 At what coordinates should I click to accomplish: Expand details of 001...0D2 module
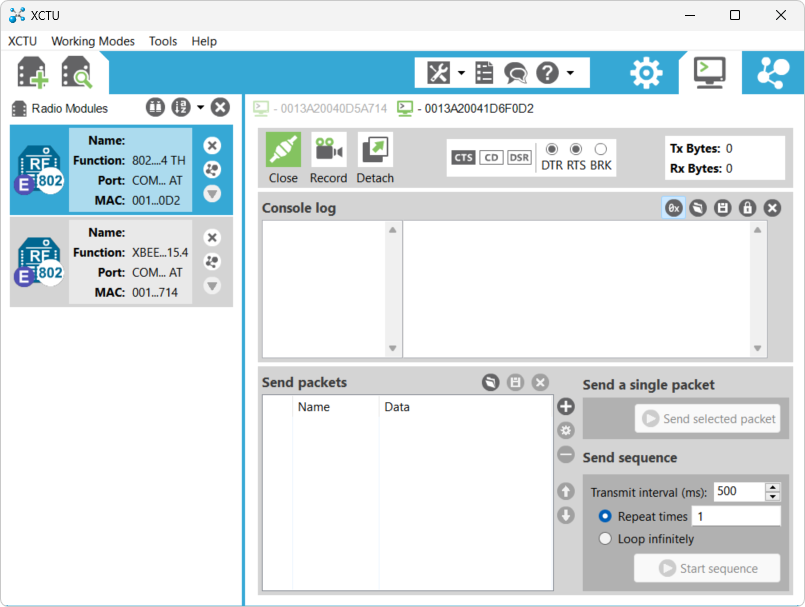tap(212, 194)
